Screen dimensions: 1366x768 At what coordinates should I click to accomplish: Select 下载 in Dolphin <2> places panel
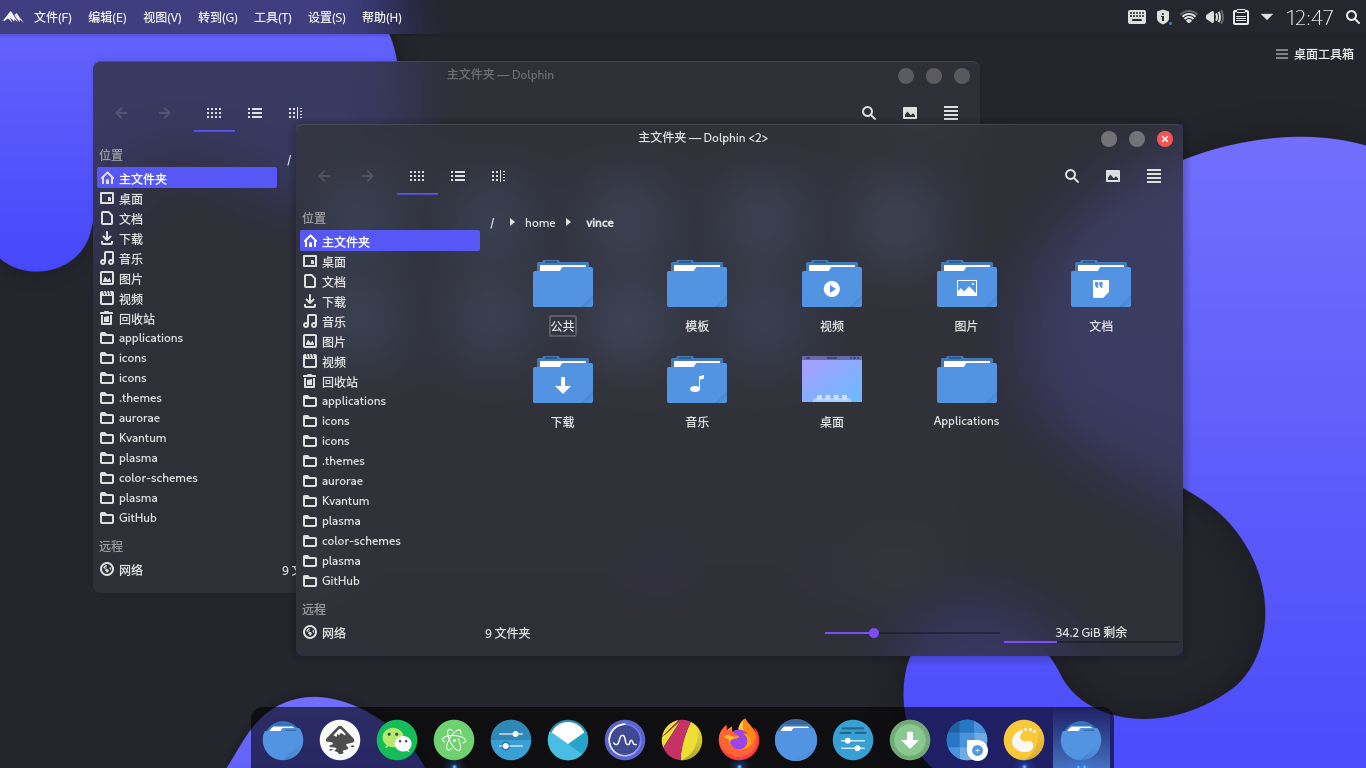click(390, 301)
